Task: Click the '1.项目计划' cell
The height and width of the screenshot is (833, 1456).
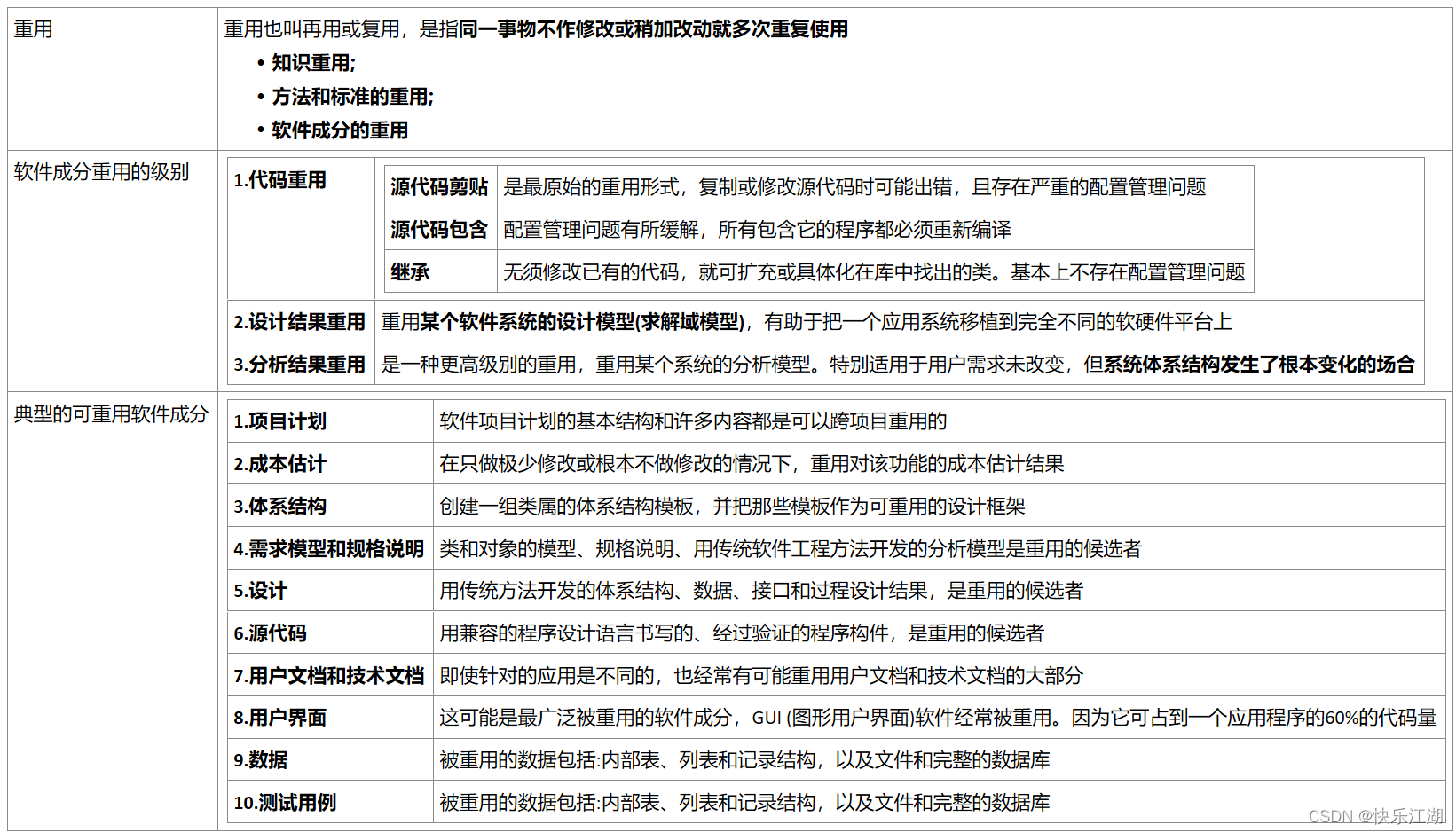Action: (330, 421)
